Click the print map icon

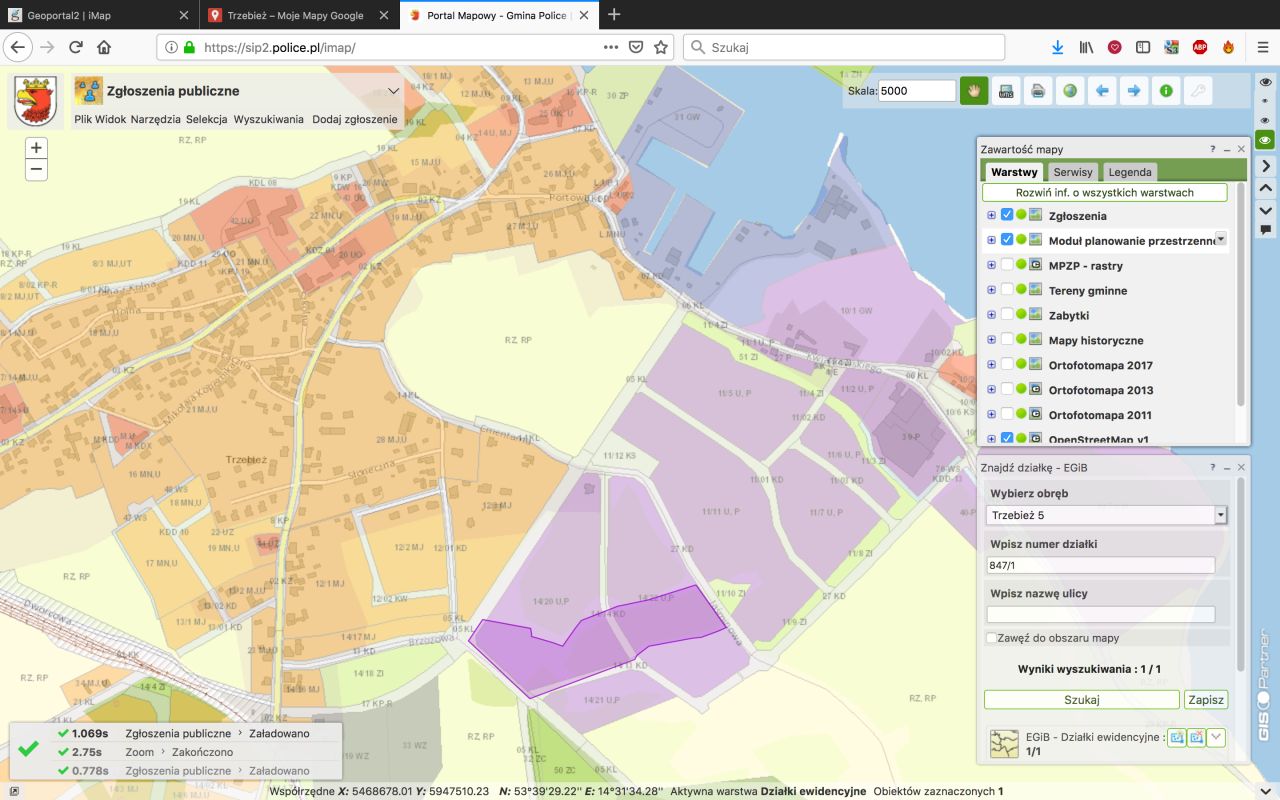click(1038, 91)
